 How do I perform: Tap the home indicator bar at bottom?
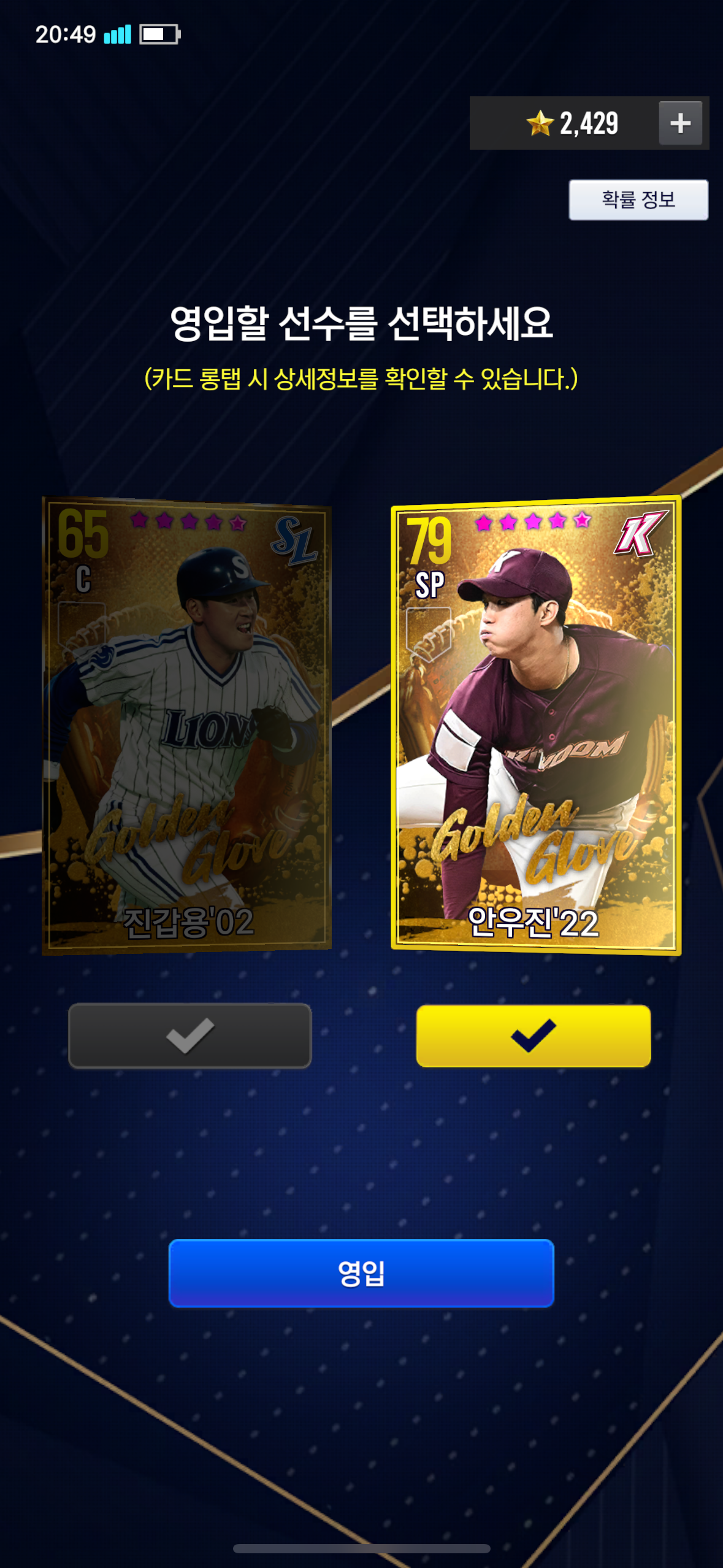(x=361, y=1548)
